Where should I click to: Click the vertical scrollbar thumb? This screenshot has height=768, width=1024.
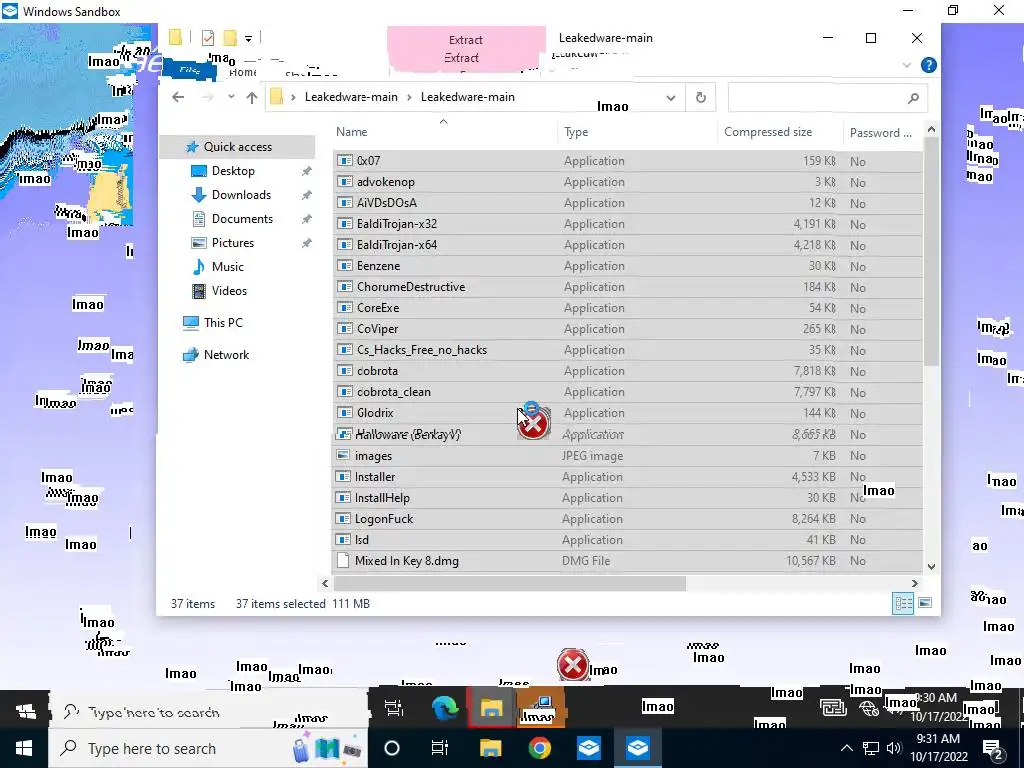pyautogui.click(x=931, y=251)
